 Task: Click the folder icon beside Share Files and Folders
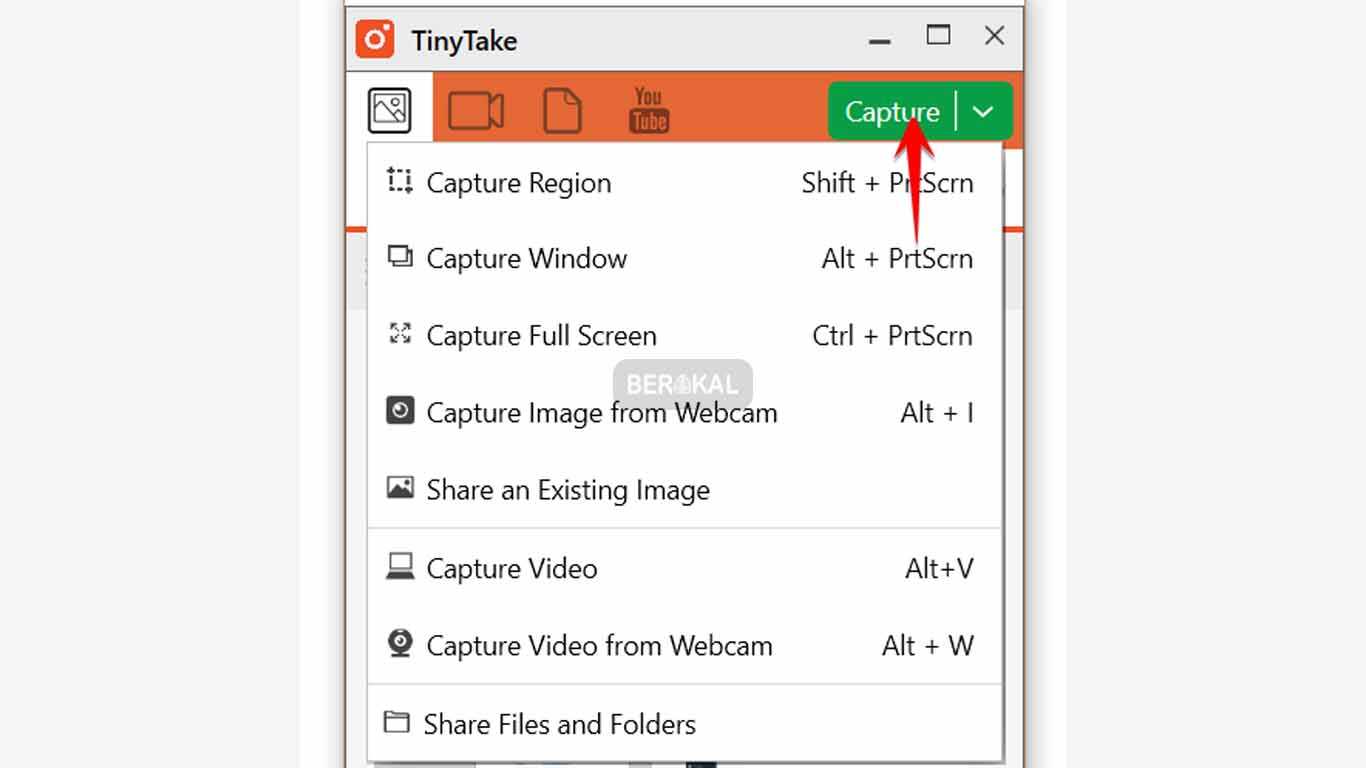tap(399, 723)
